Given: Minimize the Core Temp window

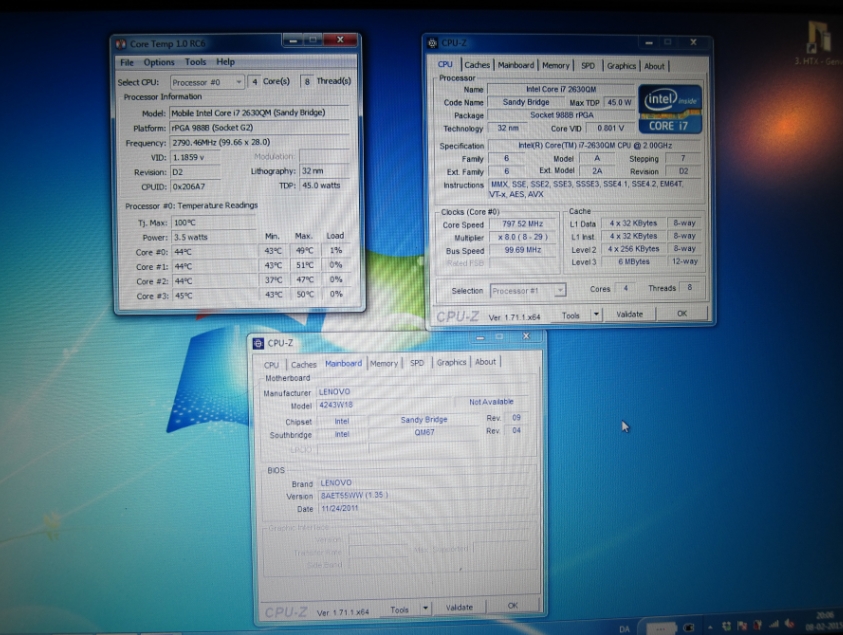Looking at the screenshot, I should point(294,40).
